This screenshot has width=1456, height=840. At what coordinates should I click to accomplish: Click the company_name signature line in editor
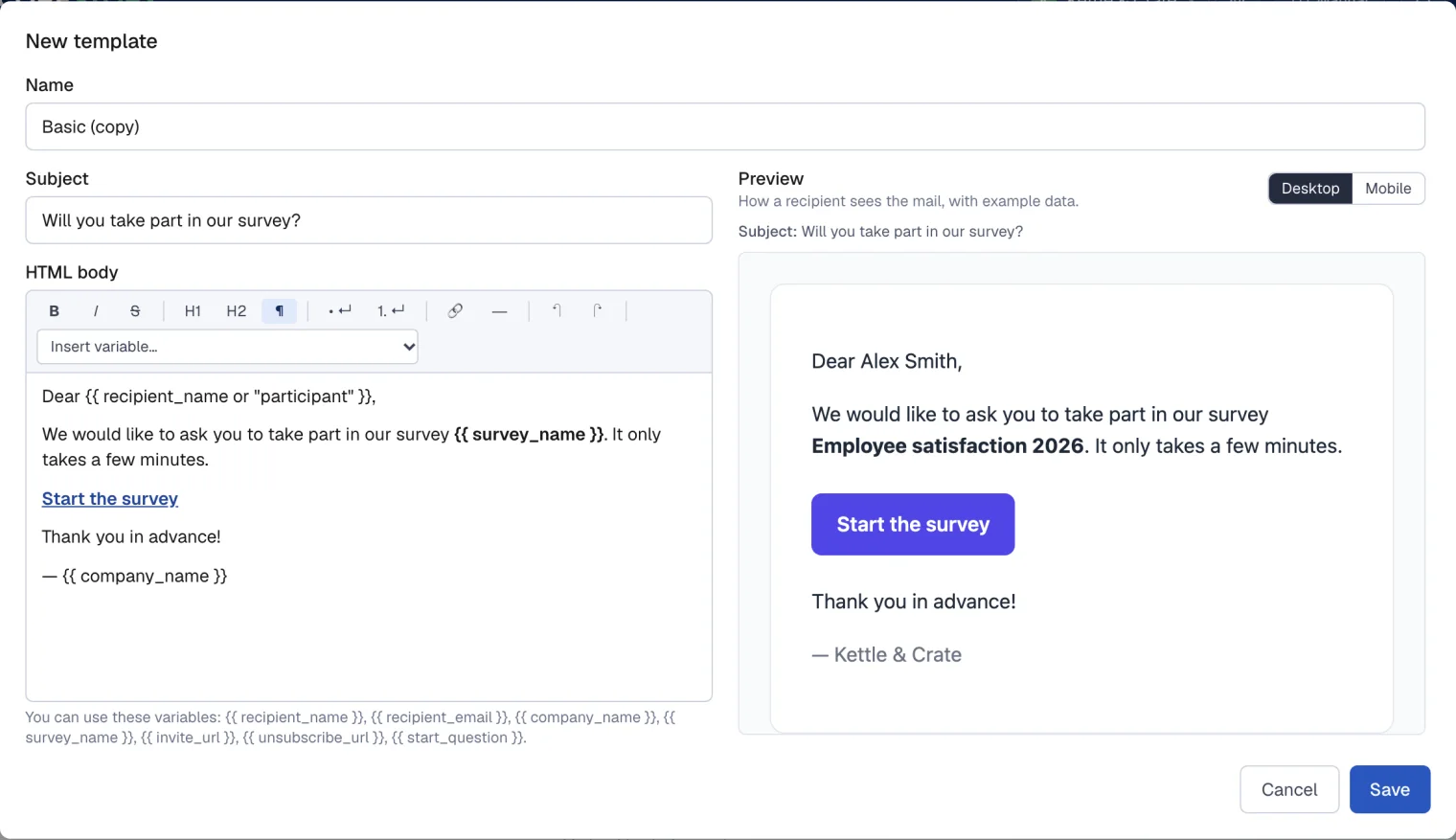click(134, 577)
